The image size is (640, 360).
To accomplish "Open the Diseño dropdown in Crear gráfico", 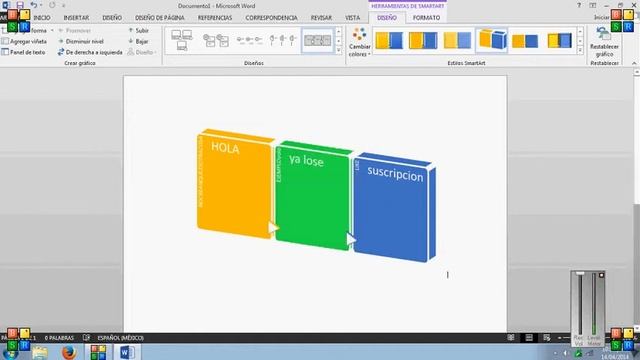I will pos(142,52).
